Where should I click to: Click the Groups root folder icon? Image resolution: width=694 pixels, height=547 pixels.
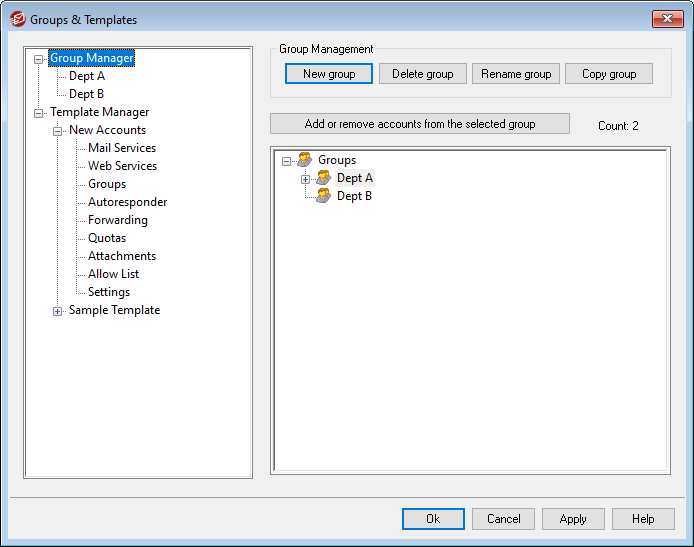coord(304,160)
